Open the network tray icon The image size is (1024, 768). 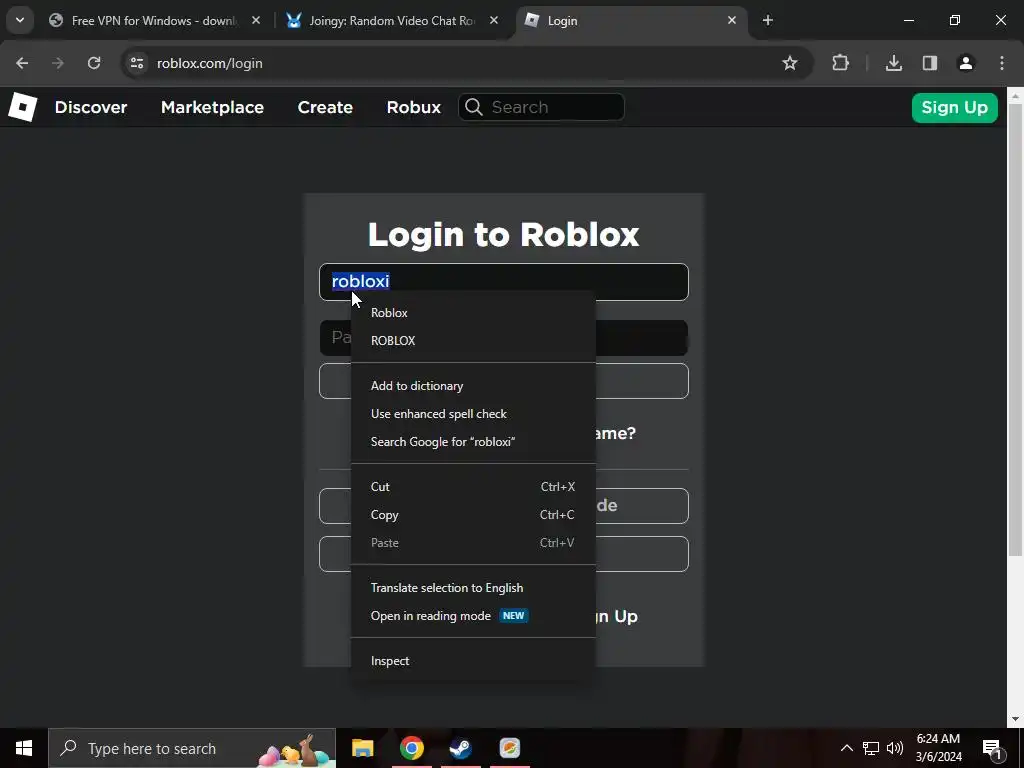871,748
